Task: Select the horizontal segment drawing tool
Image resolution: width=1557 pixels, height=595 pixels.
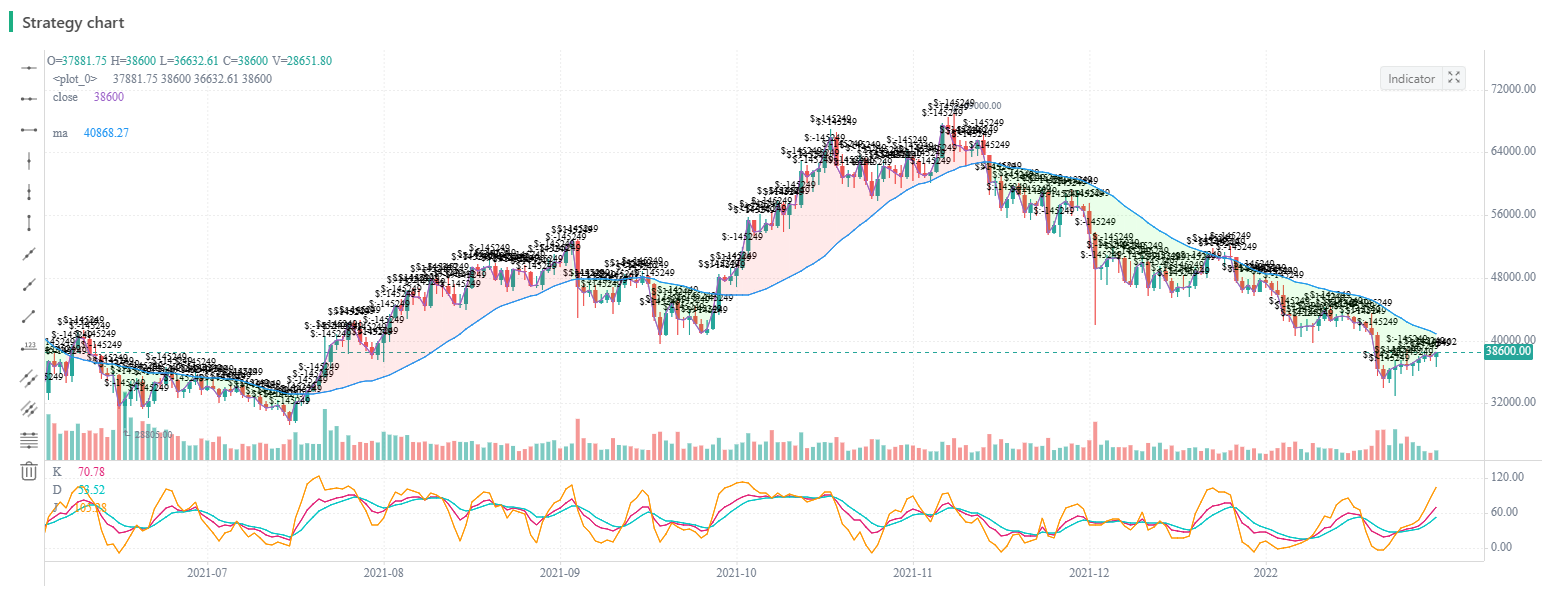Action: coord(29,130)
